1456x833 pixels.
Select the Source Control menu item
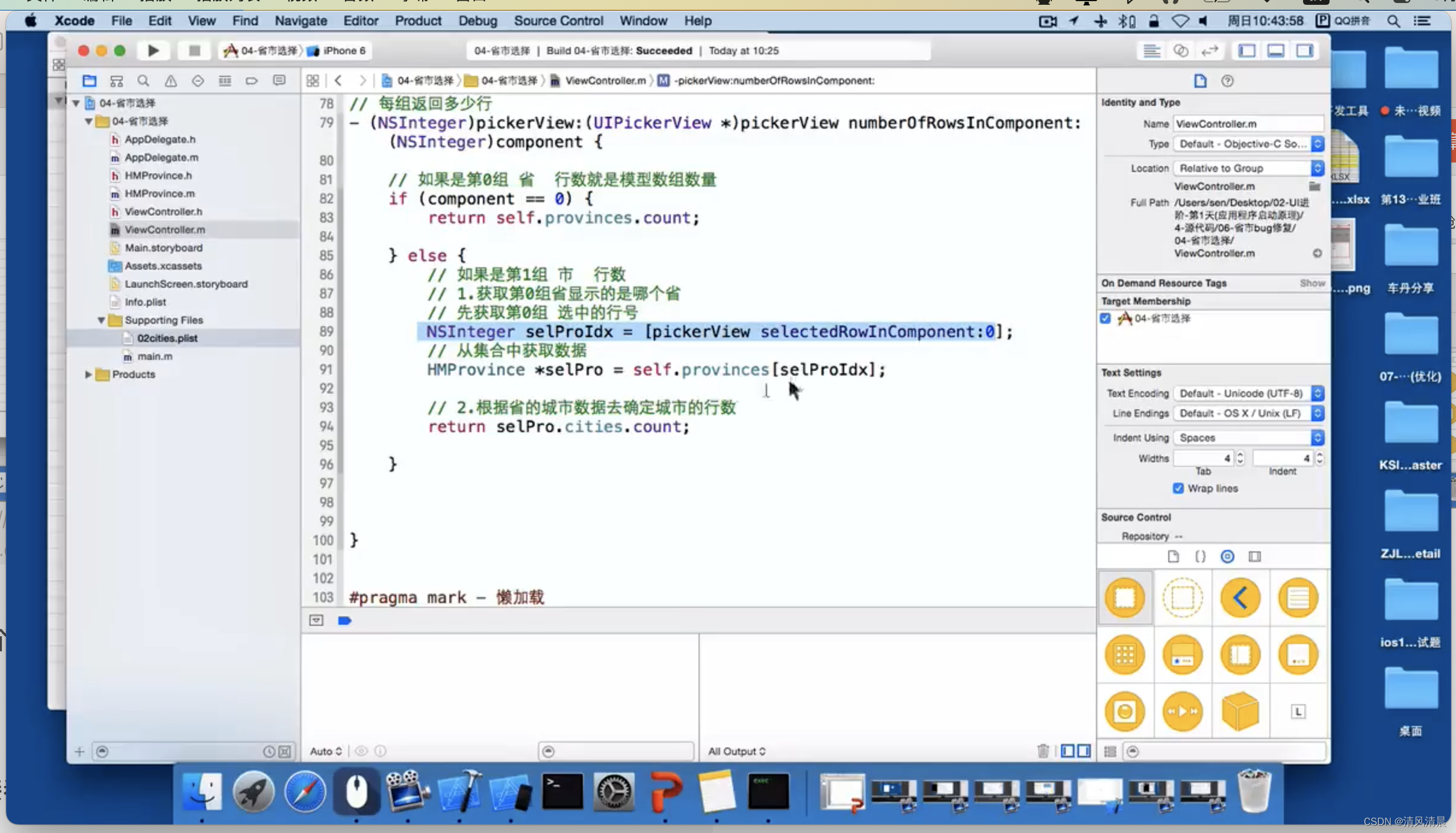(x=558, y=20)
